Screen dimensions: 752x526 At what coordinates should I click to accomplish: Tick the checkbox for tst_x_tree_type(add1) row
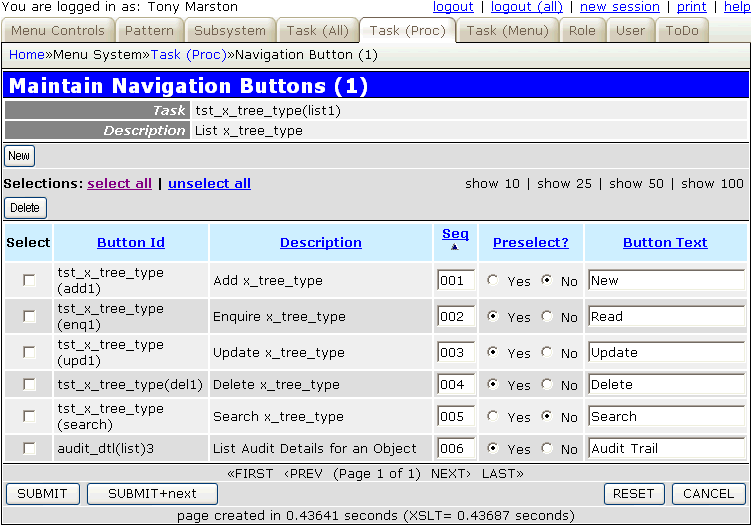click(x=29, y=281)
